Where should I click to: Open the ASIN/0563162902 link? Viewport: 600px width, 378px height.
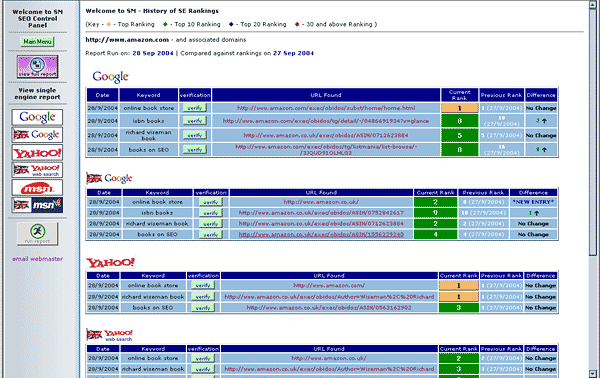pyautogui.click(x=329, y=308)
